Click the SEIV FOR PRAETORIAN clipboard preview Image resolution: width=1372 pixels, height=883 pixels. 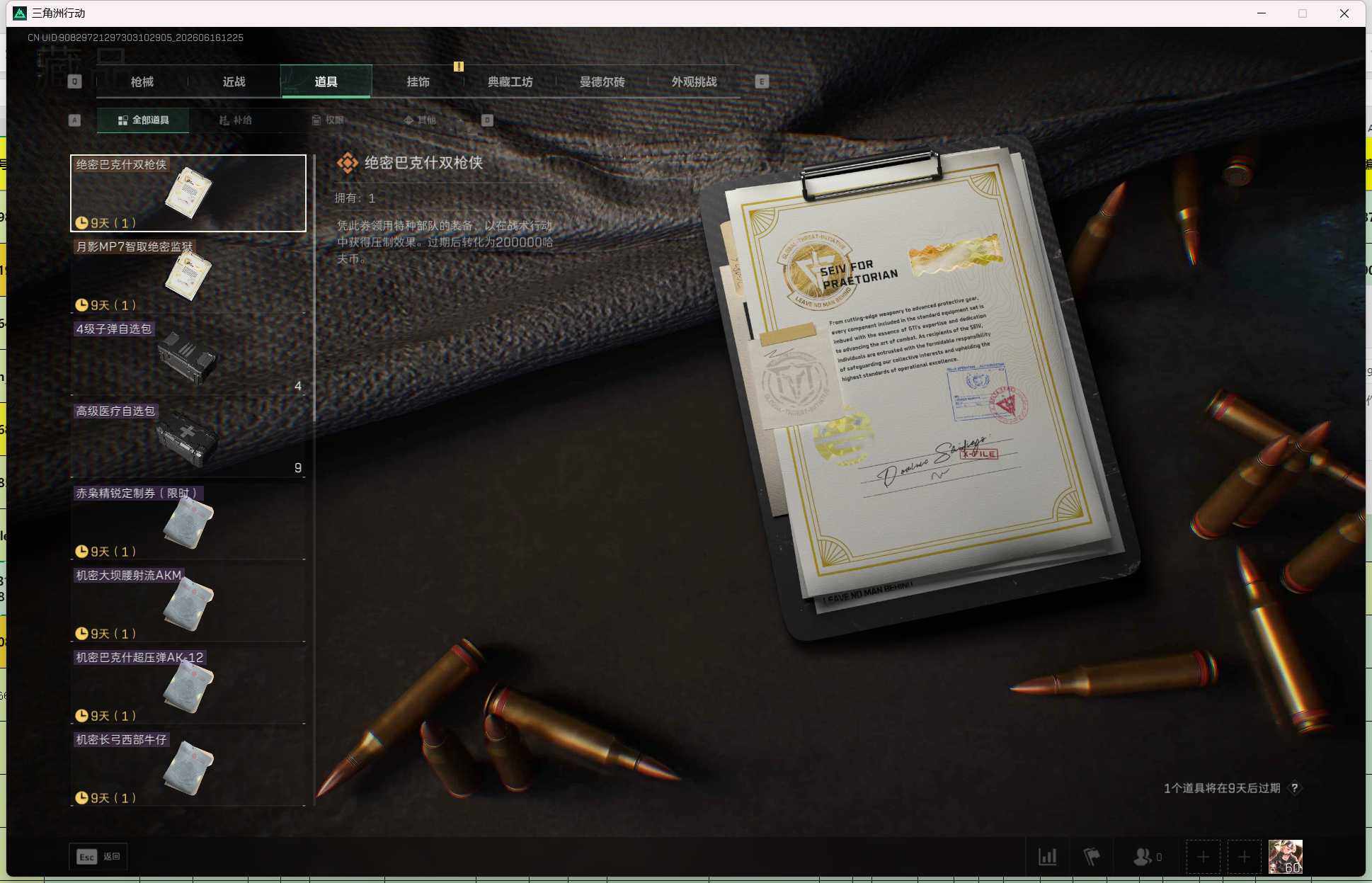click(x=920, y=389)
